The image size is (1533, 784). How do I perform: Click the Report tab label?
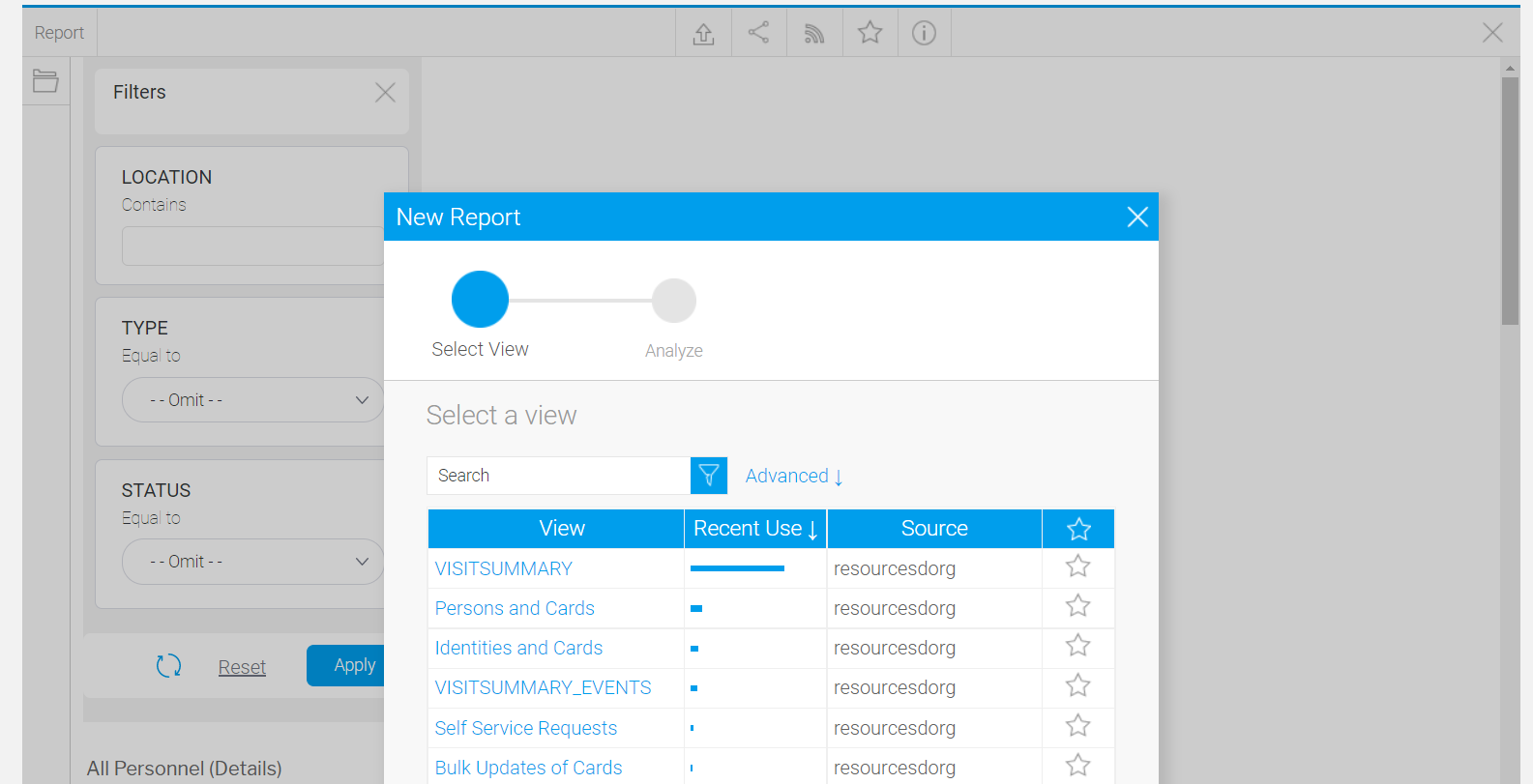click(x=59, y=33)
